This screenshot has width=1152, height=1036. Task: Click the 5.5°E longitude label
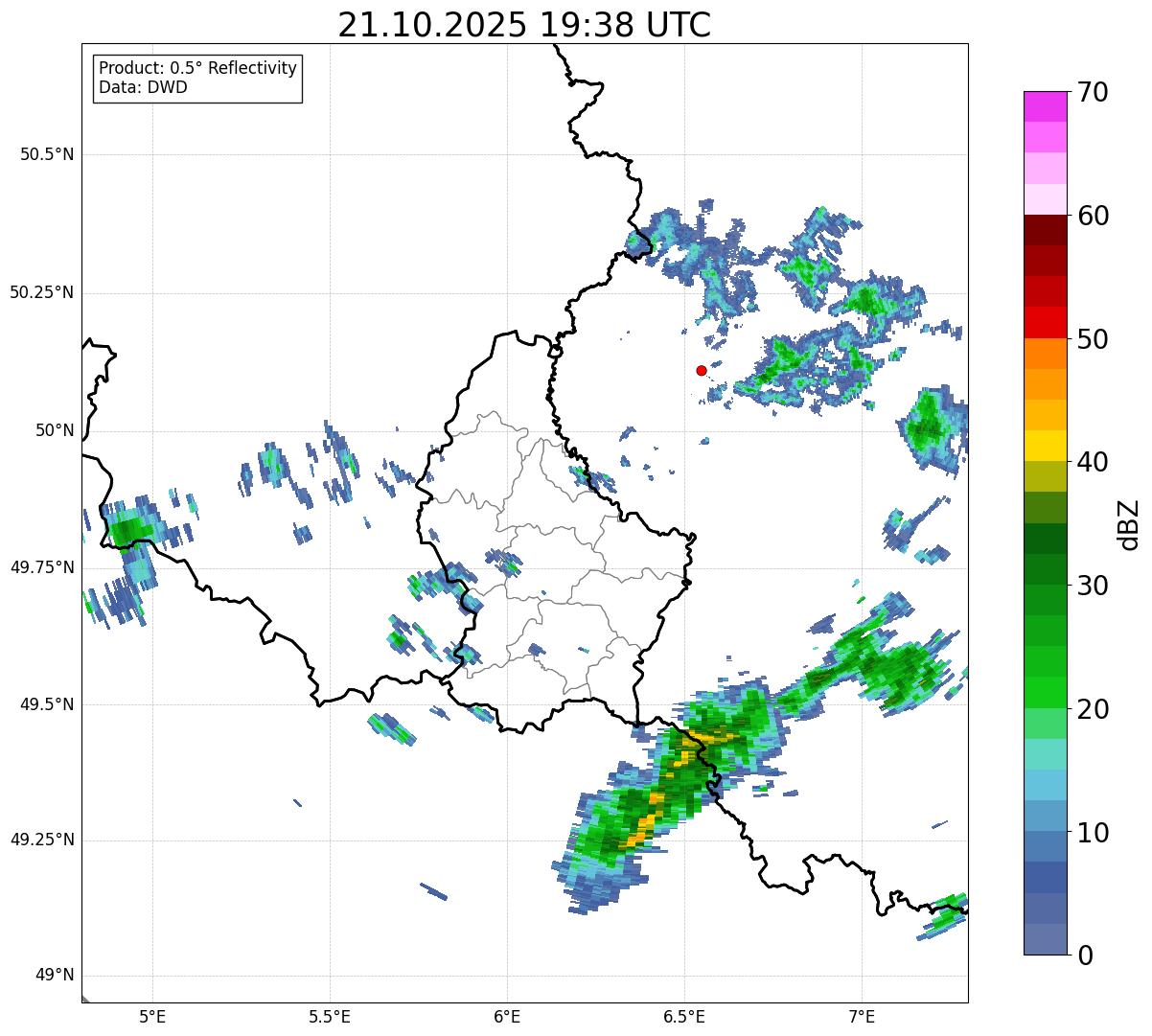(x=330, y=1016)
